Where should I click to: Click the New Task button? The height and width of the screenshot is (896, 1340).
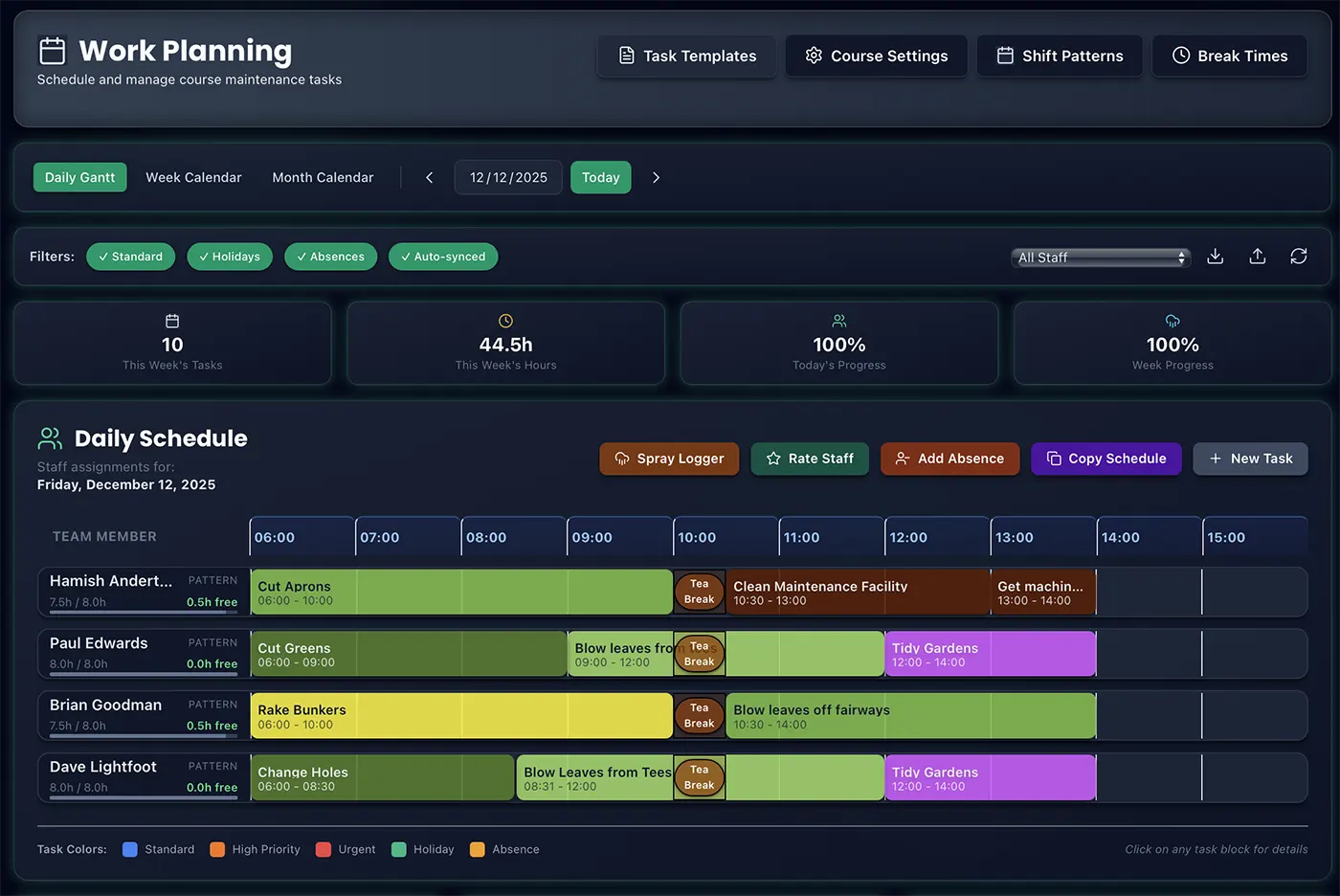point(1250,459)
